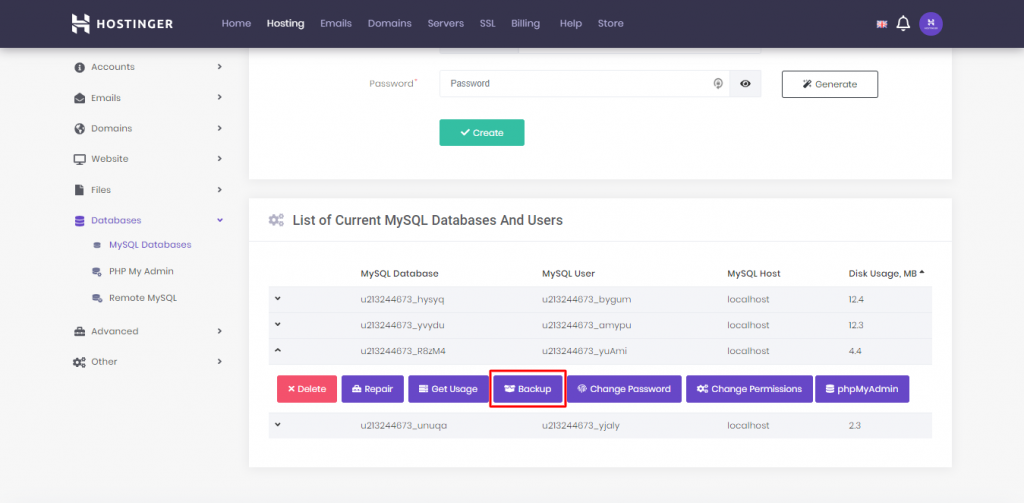This screenshot has width=1024, height=503.
Task: Change language via the UK flag
Action: click(x=882, y=24)
